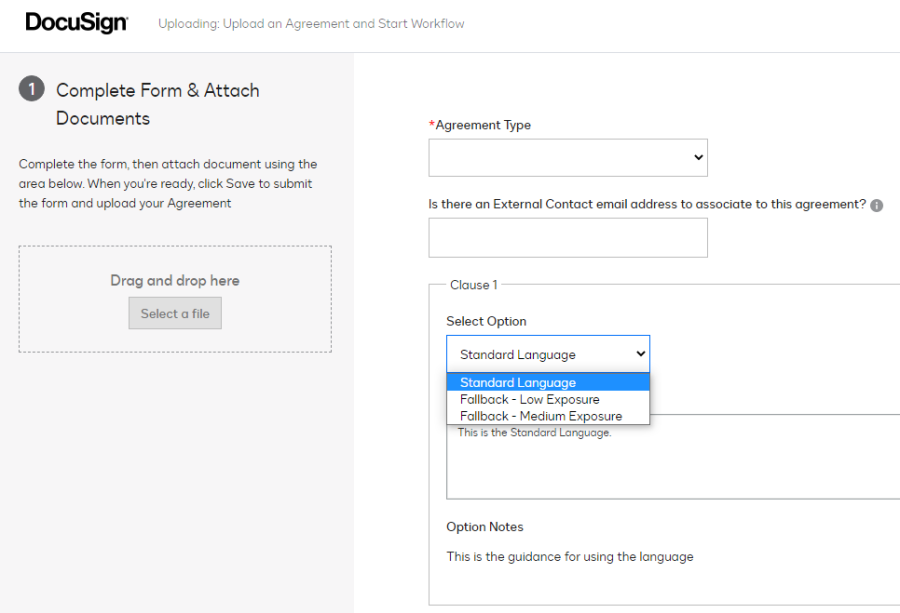Click the info icon beside External Contact question
Viewport: 900px width, 613px height.
[876, 205]
